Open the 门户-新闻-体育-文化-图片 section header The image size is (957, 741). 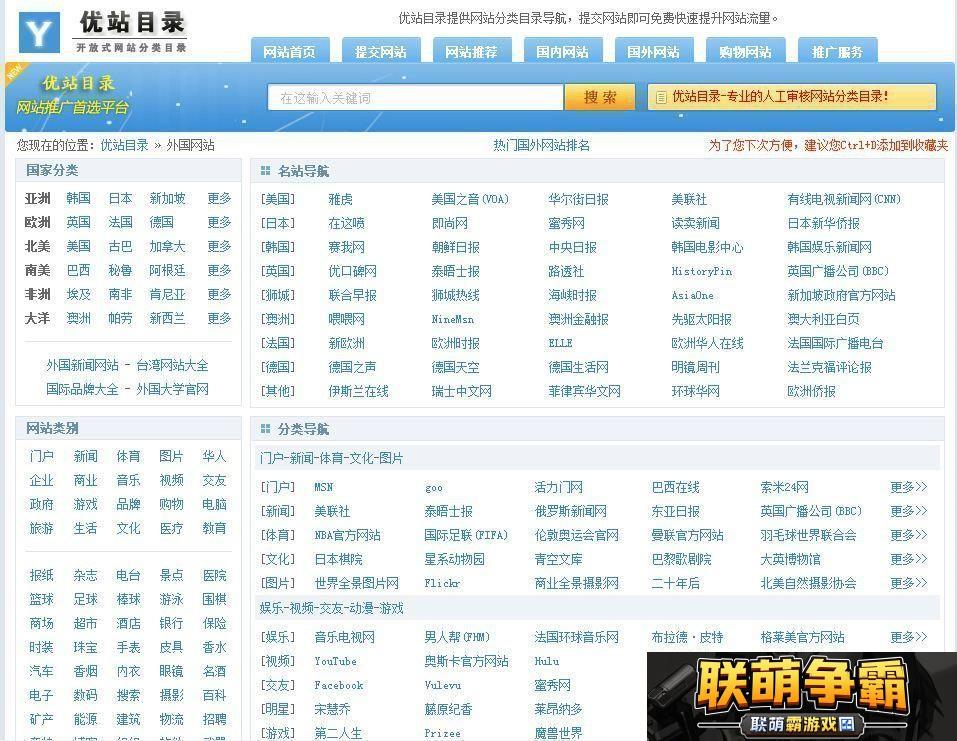click(331, 458)
